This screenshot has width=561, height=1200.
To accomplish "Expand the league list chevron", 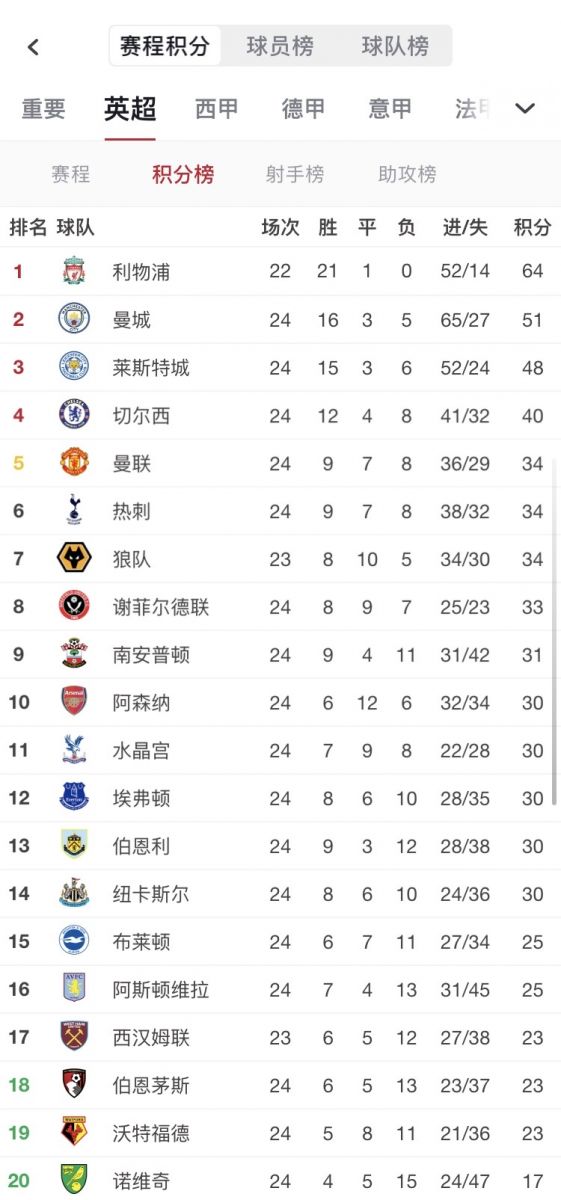I will click(x=525, y=108).
